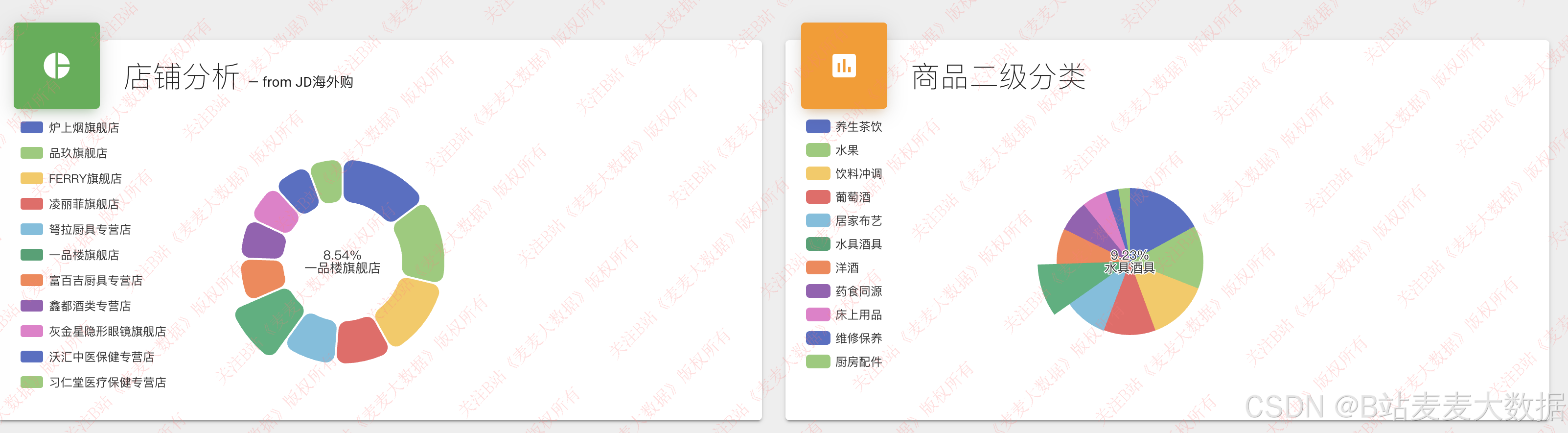Image resolution: width=1568 pixels, height=433 pixels.
Task: Click the '9.23% 水具酒具' pie label
Action: (x=1130, y=261)
